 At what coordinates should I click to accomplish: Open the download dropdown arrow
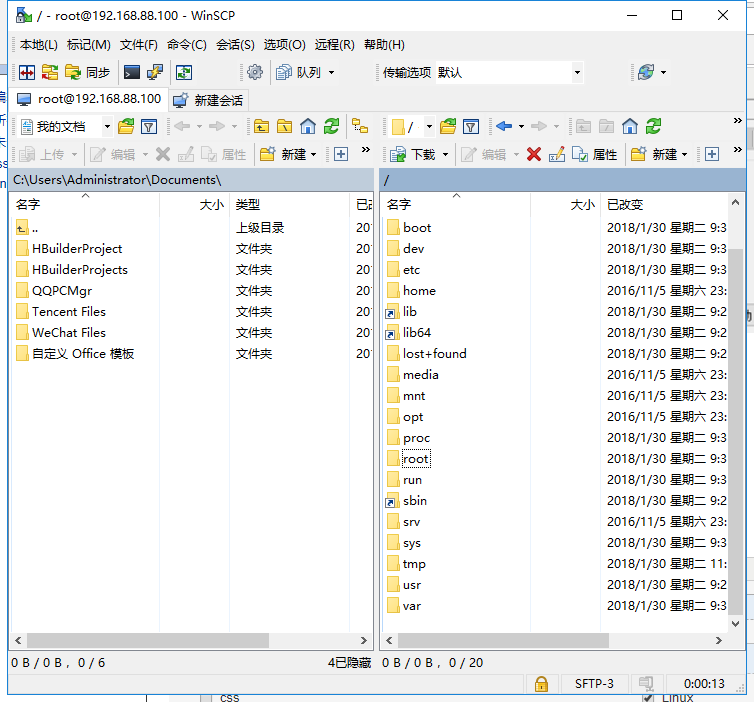445,154
